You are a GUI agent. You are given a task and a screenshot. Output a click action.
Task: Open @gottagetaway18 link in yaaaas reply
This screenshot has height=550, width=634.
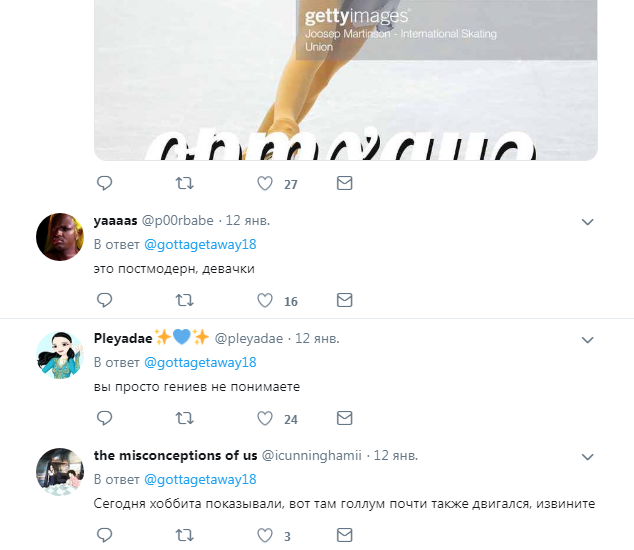(x=200, y=245)
